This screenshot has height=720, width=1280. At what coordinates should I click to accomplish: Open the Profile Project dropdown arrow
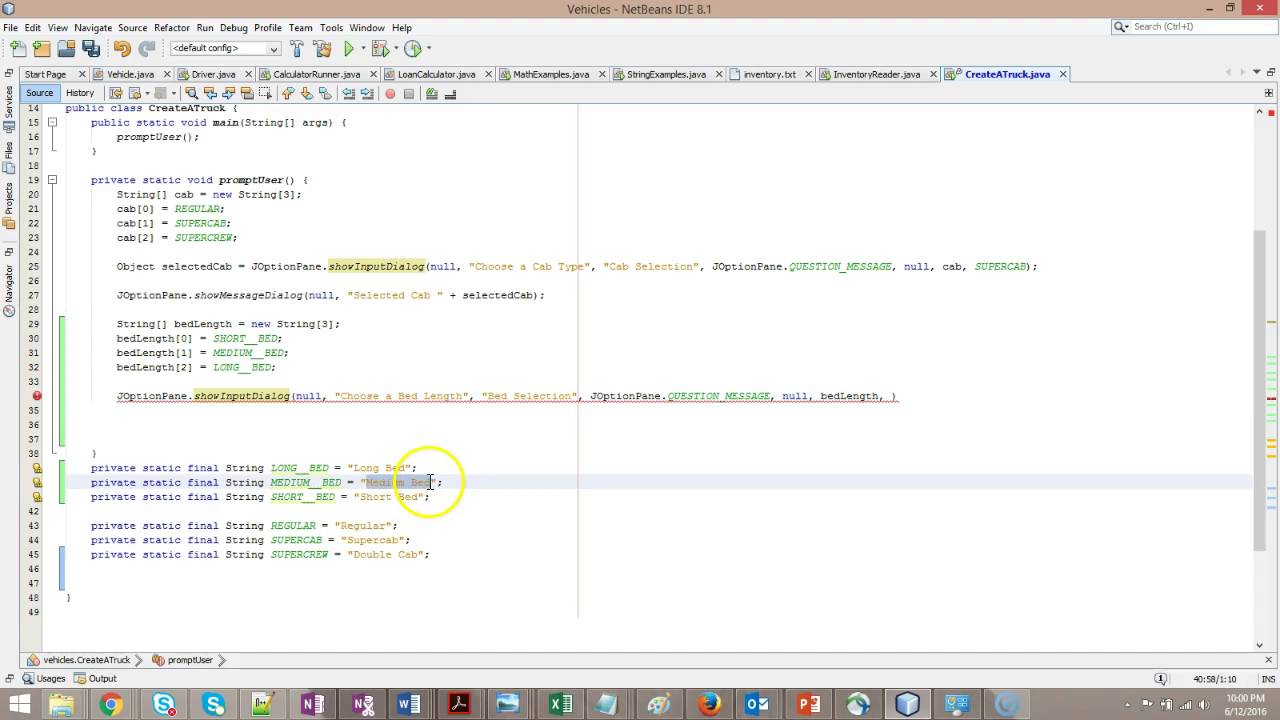coord(428,48)
